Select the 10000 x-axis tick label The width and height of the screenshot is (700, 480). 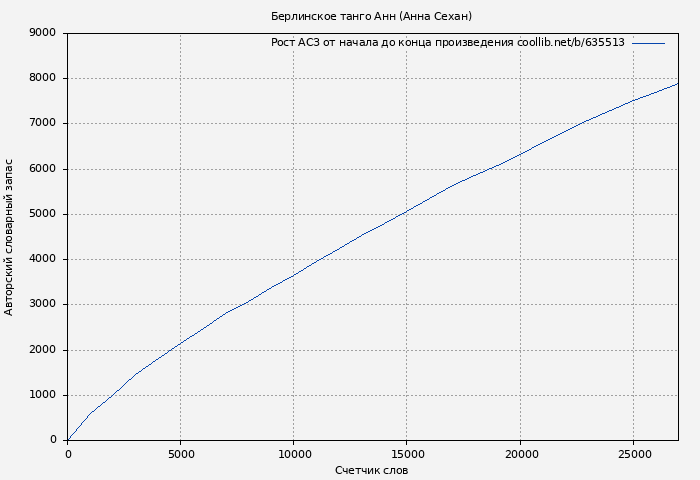pos(293,453)
